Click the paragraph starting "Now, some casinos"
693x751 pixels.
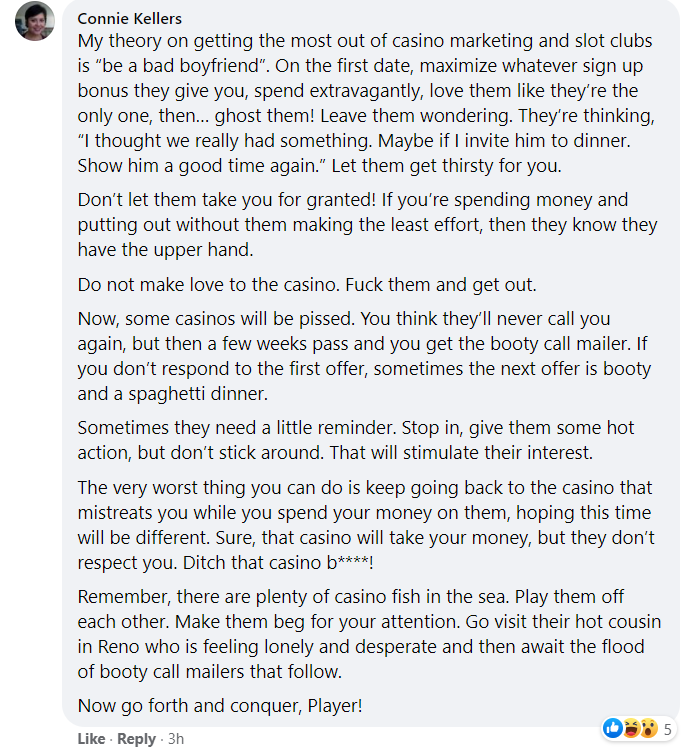coord(364,355)
